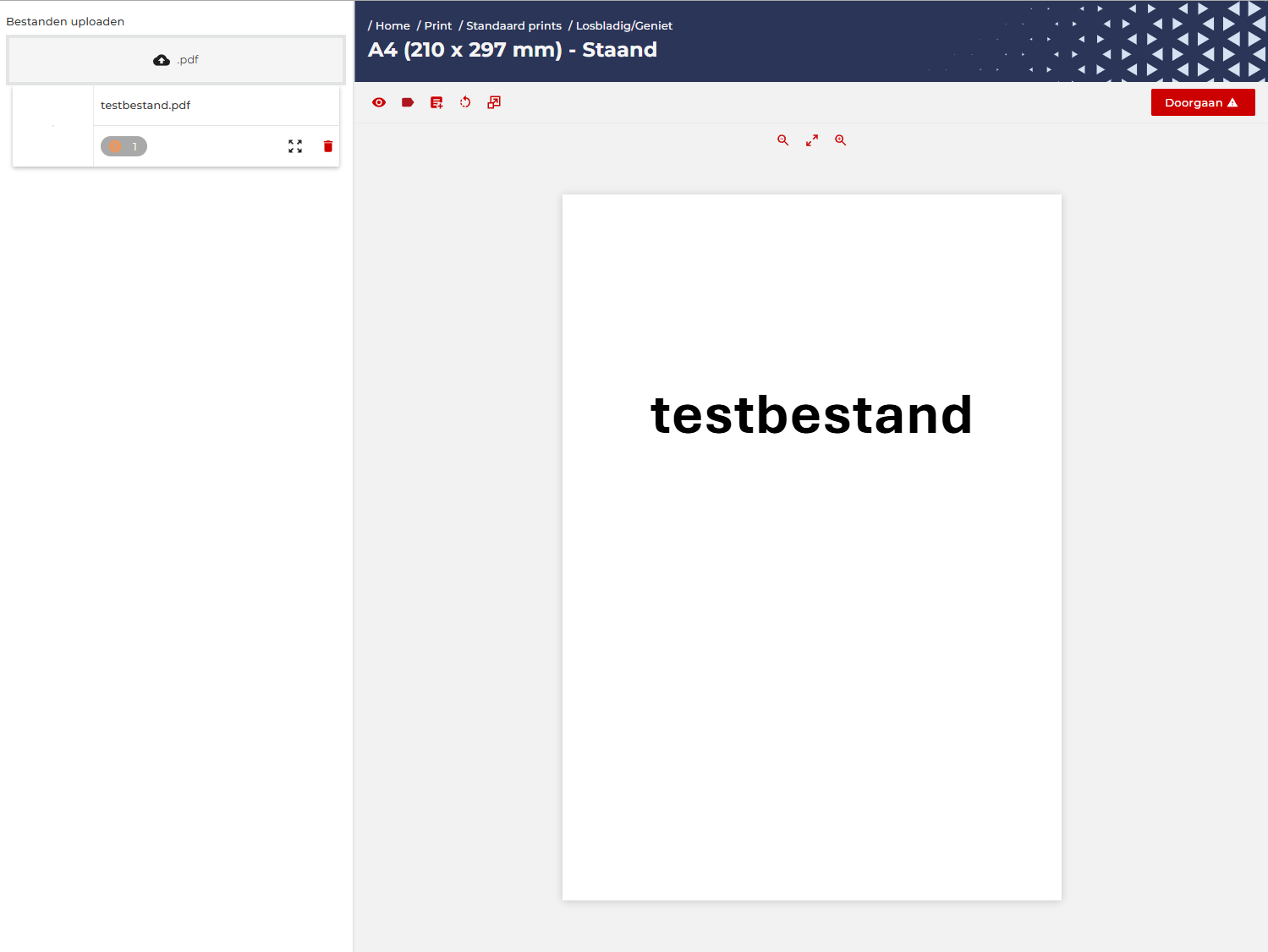Click the resize/scale squares icon
The height and width of the screenshot is (952, 1268).
494,102
